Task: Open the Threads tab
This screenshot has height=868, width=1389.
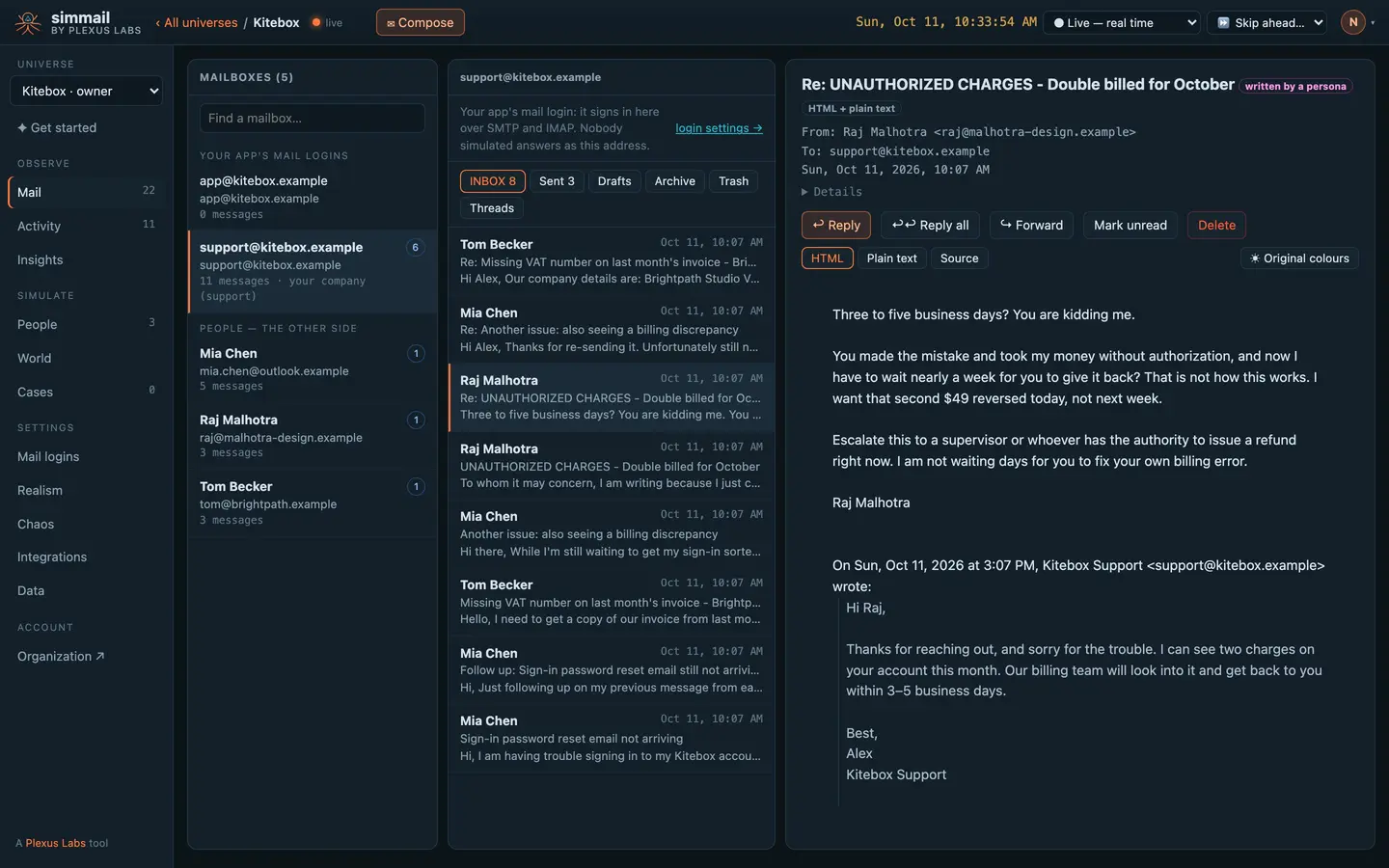Action: pos(492,208)
